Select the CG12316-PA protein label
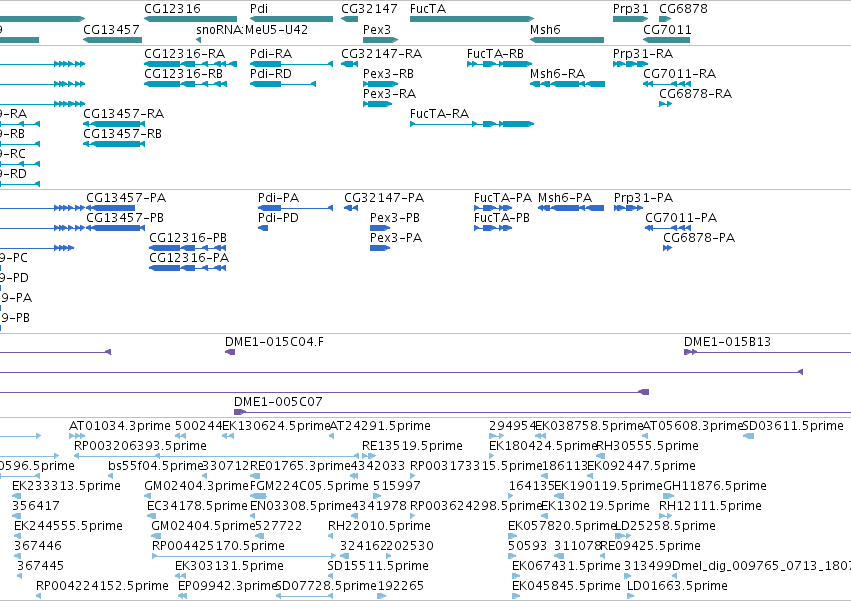This screenshot has height=601, width=851. (x=189, y=258)
